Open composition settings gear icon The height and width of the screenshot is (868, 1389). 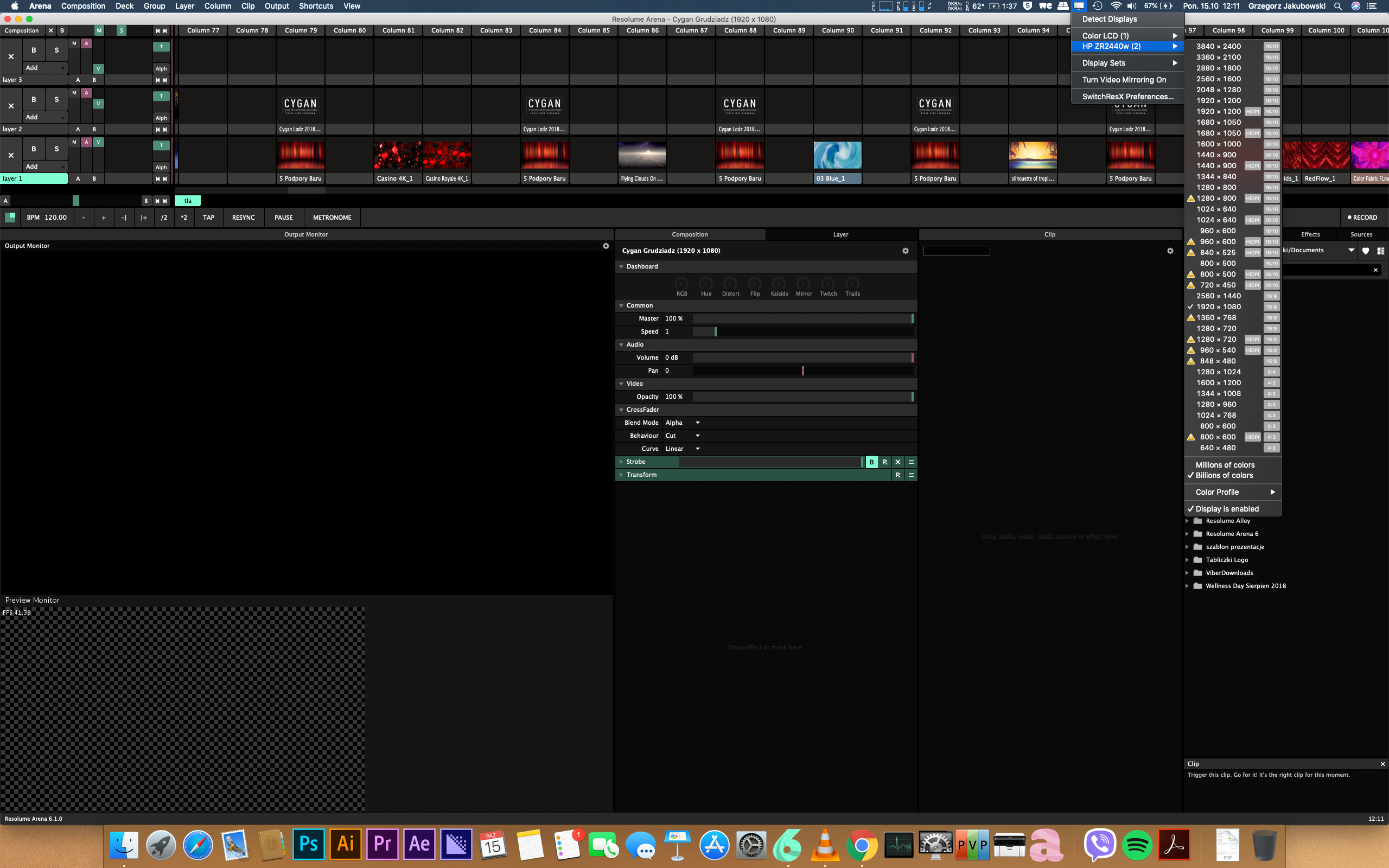tap(905, 251)
